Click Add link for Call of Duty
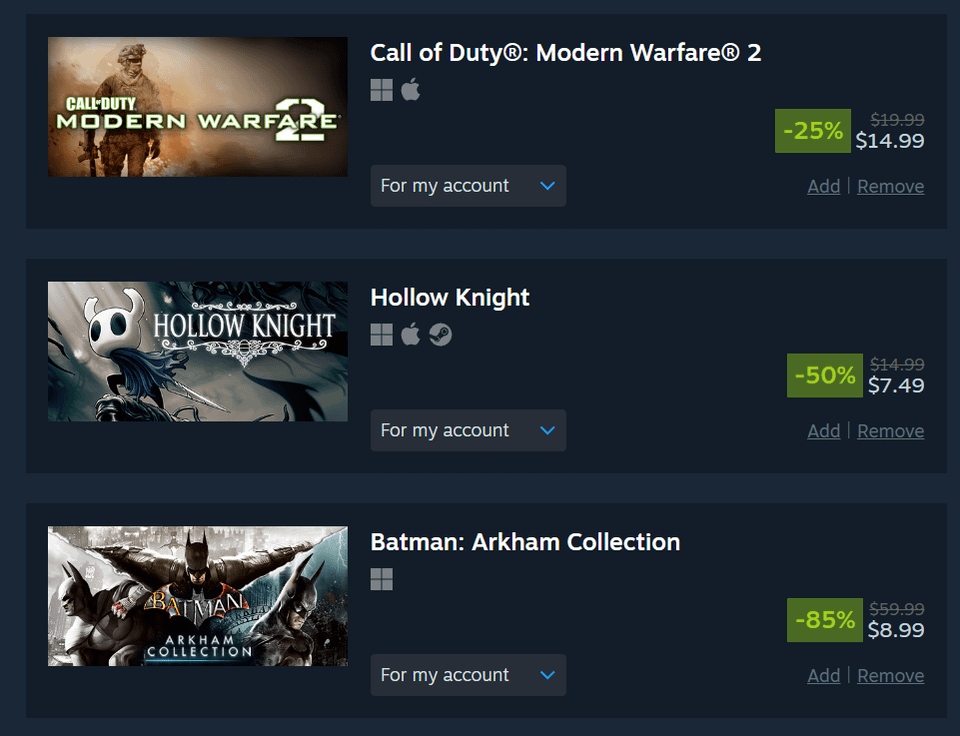 823,186
